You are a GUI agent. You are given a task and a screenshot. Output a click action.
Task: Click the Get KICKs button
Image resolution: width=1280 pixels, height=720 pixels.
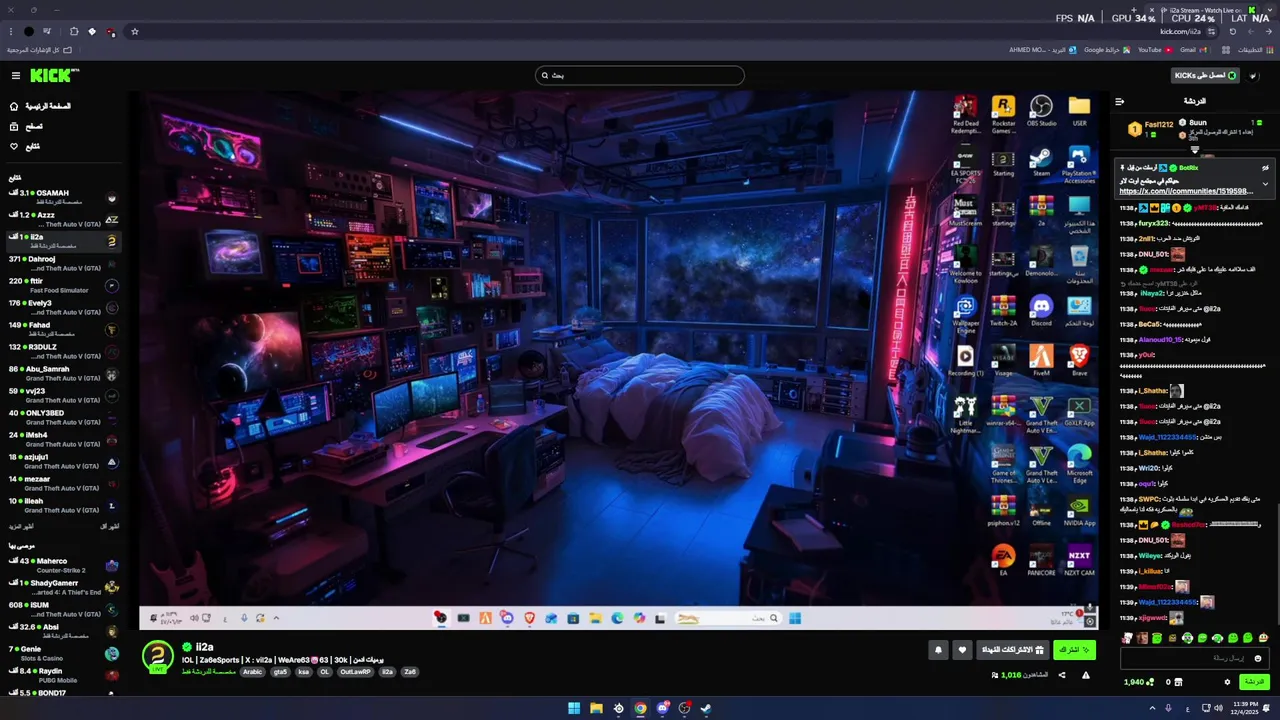point(1205,75)
